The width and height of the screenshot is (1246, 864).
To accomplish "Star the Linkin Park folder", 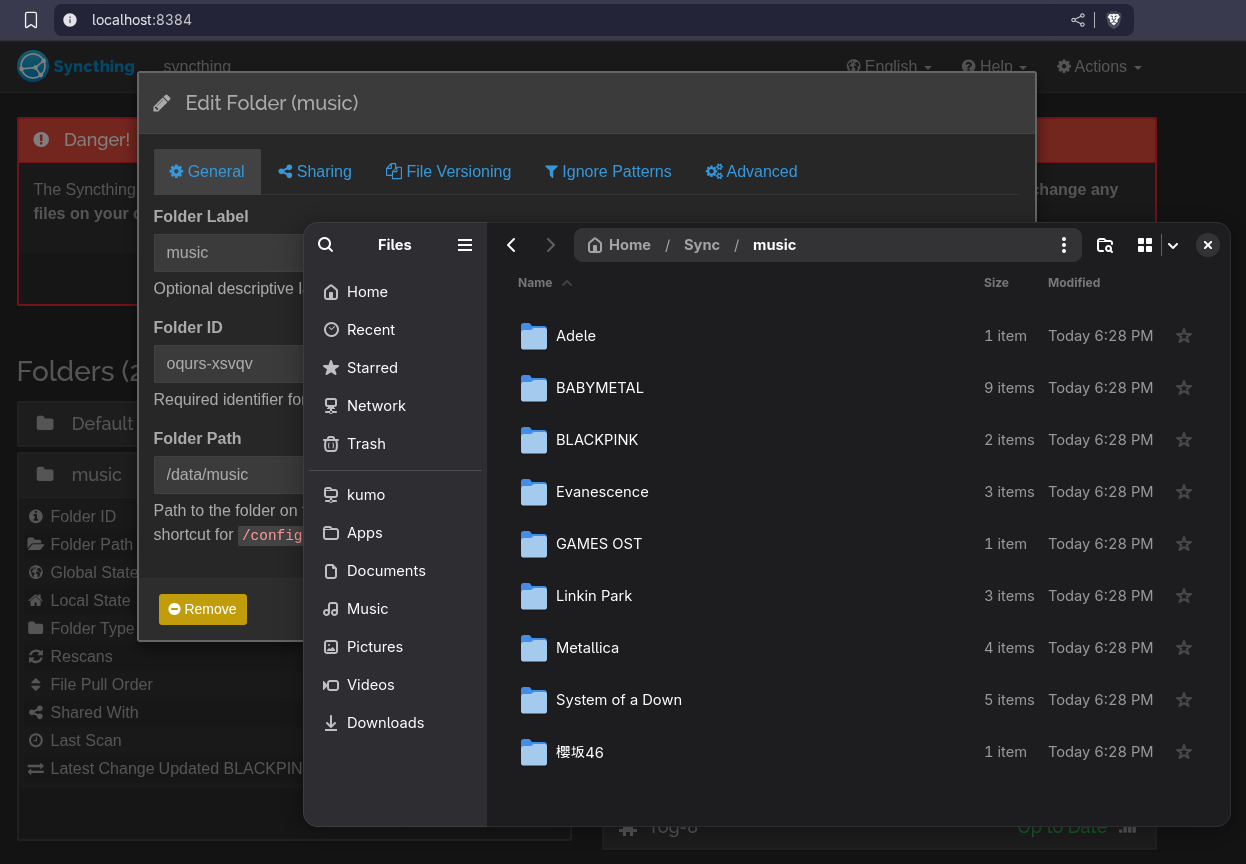I will tap(1184, 596).
